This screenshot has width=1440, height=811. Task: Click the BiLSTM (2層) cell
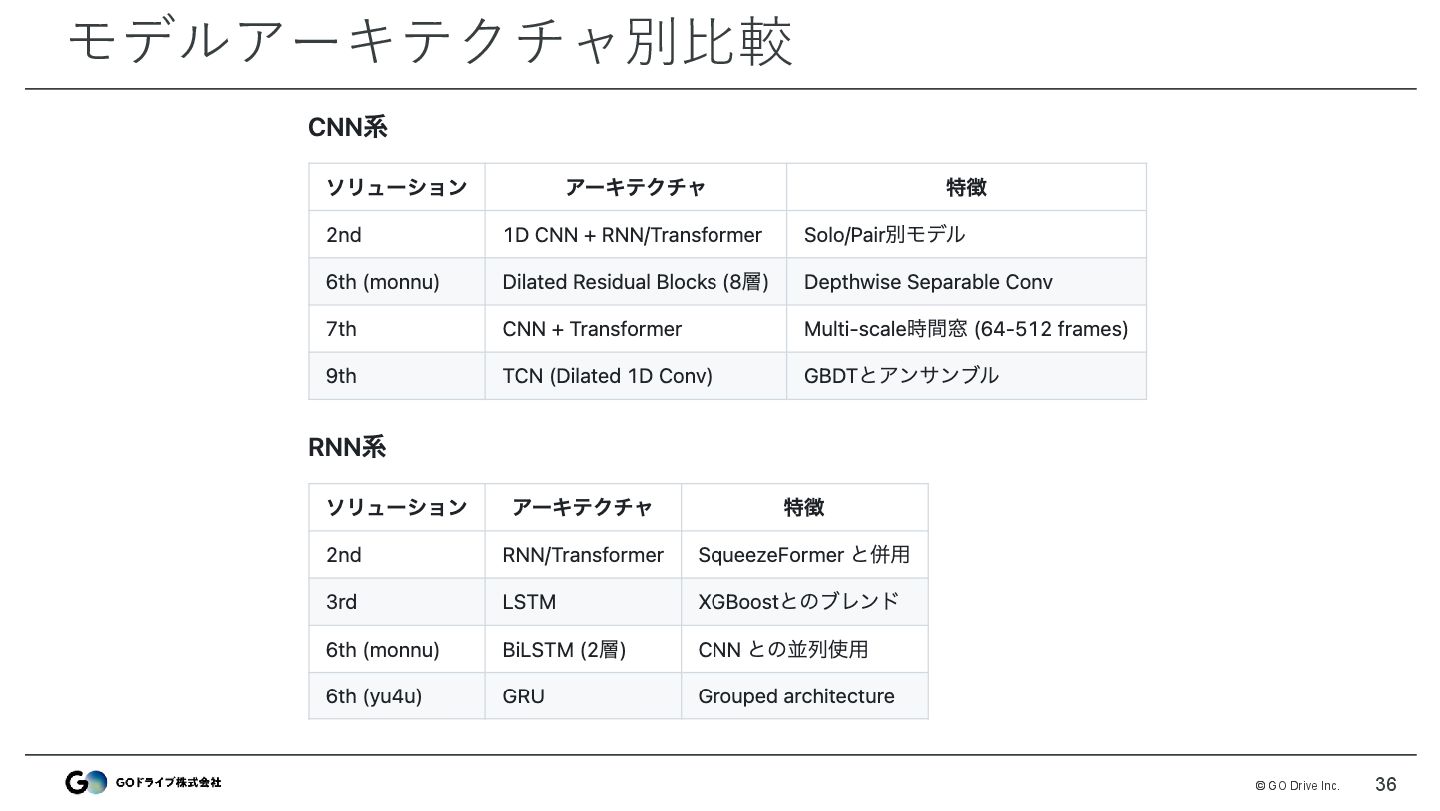coord(564,650)
